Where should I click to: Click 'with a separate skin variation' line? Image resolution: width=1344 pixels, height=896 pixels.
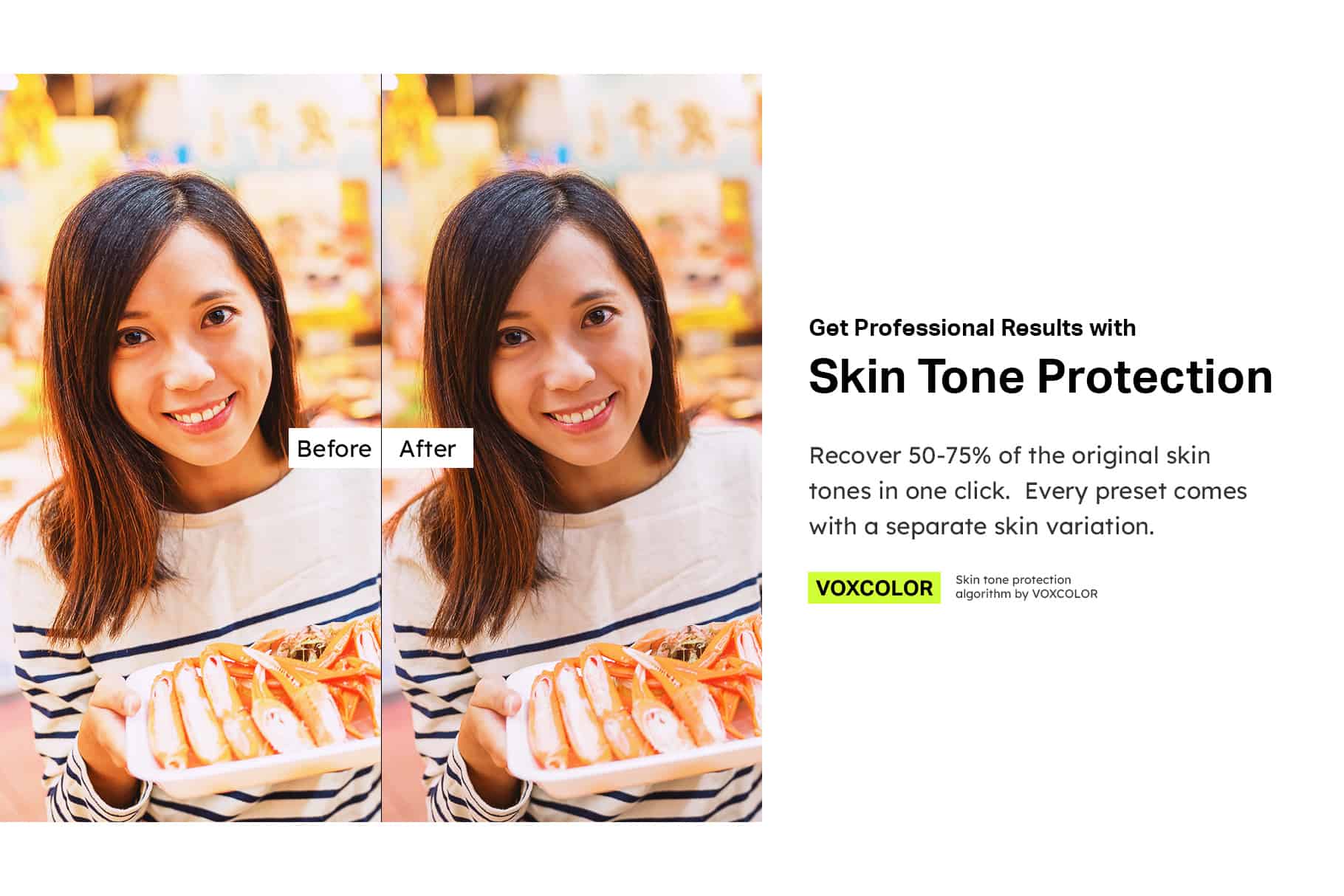click(981, 526)
